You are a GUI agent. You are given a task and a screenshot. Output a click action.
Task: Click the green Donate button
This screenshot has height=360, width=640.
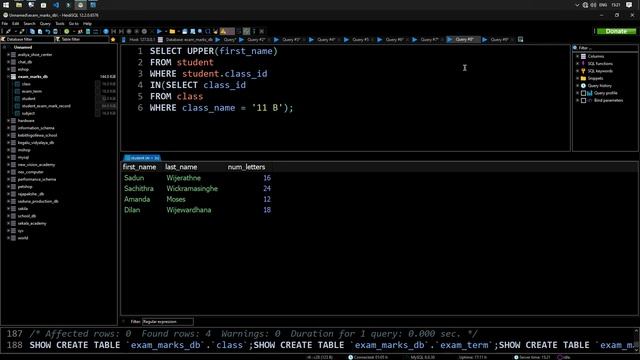[616, 31]
